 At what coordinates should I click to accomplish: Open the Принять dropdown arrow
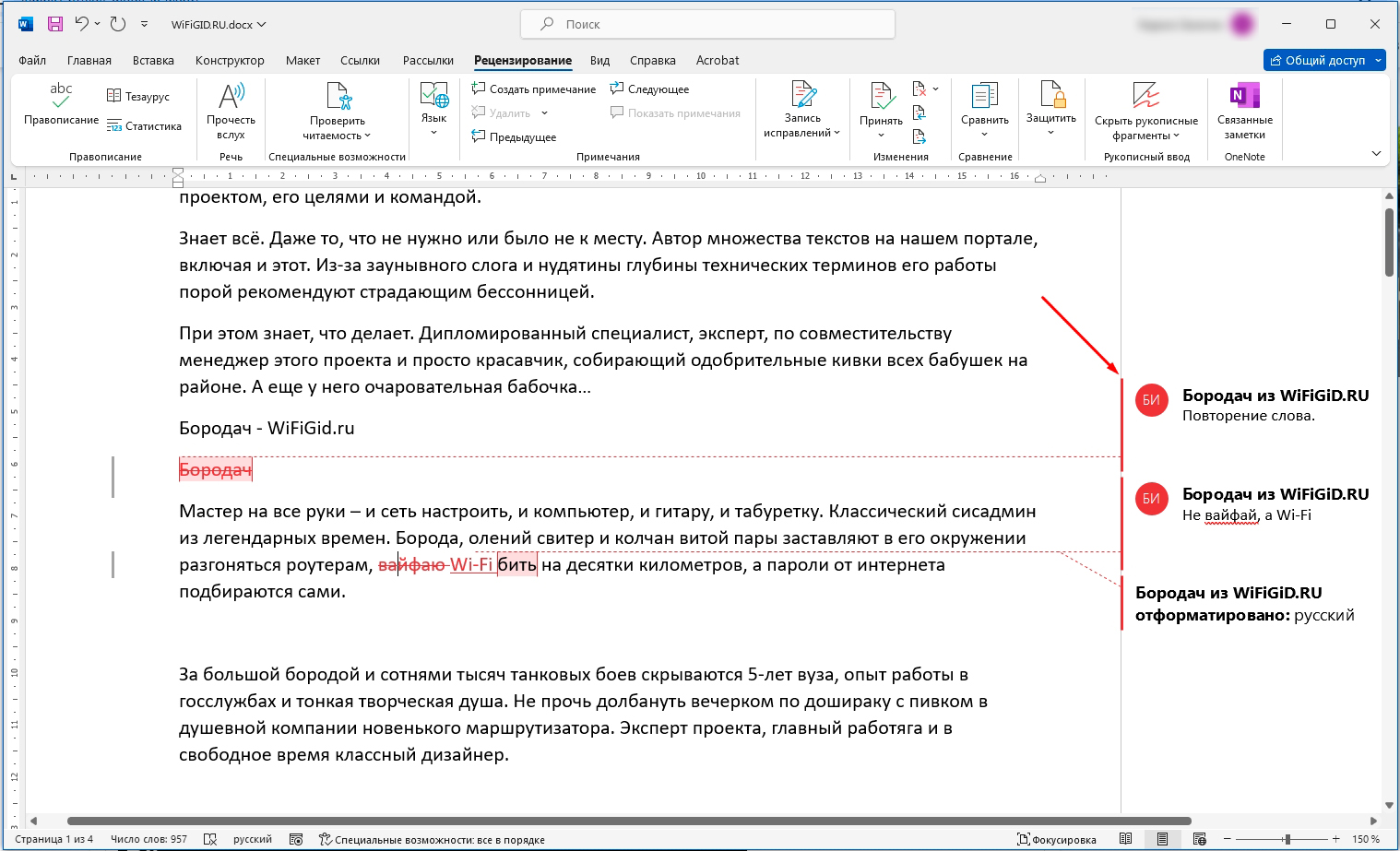click(x=882, y=136)
